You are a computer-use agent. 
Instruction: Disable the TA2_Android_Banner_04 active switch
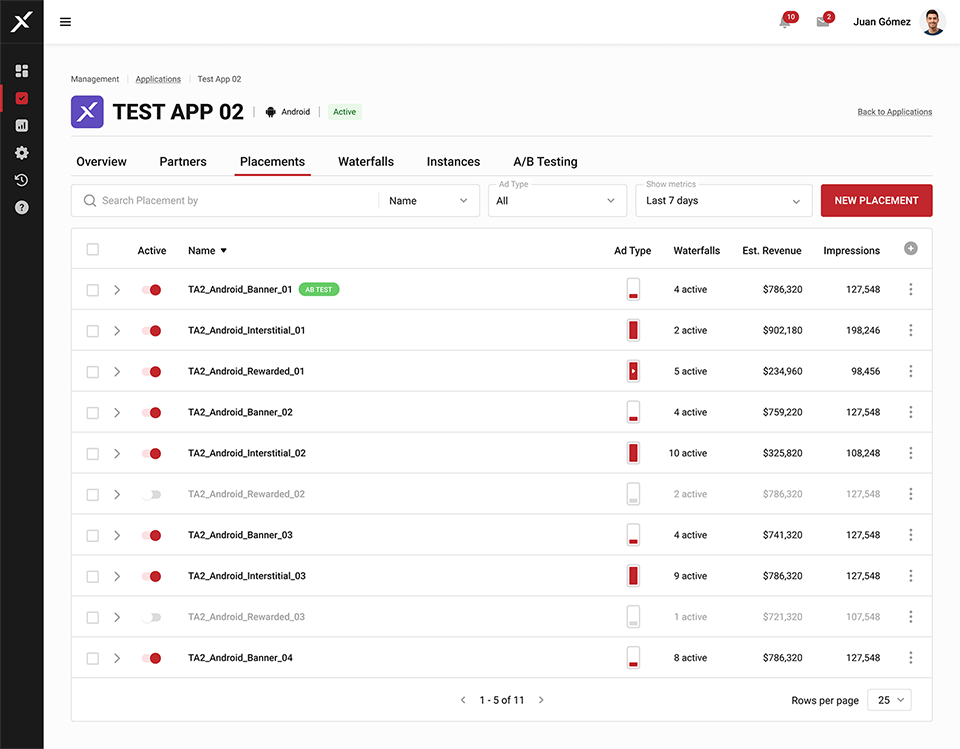pos(151,658)
